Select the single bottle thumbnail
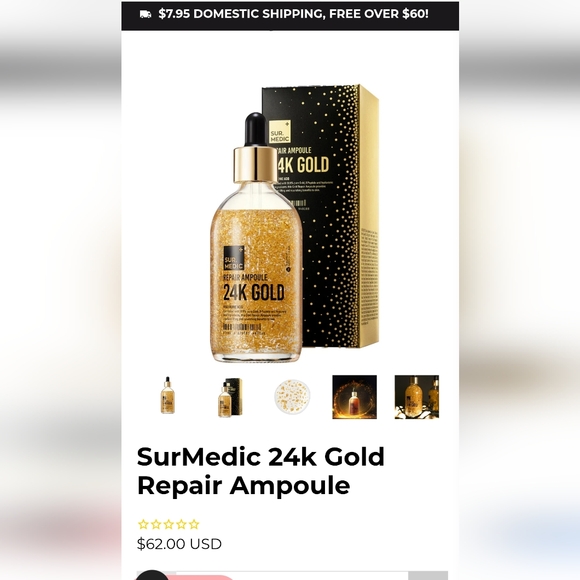 point(168,395)
